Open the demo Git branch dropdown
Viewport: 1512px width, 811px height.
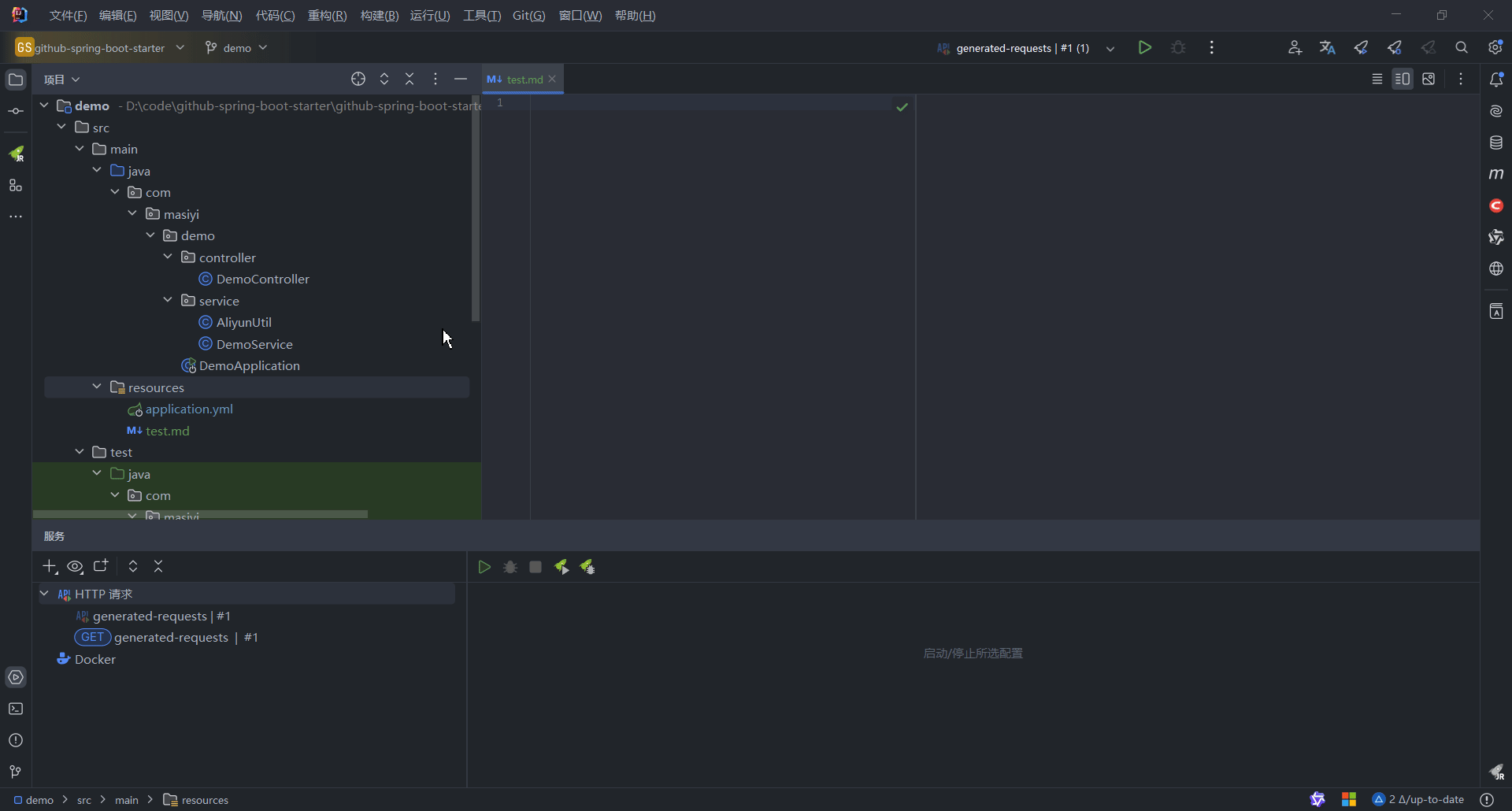coord(236,48)
